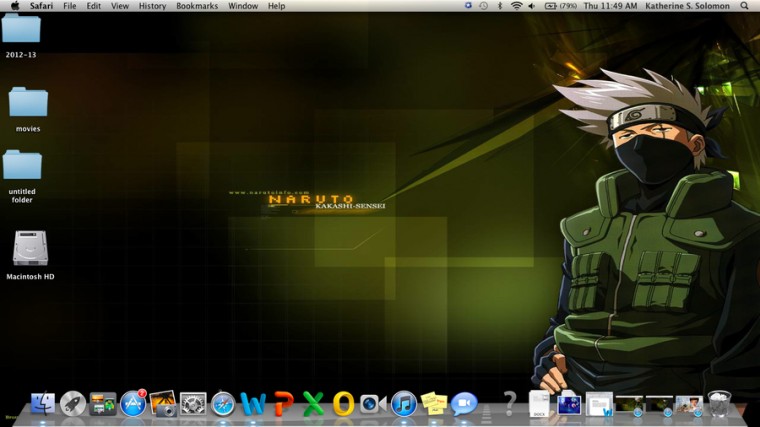The image size is (760, 427).
Task: Open the File menu
Action: tap(70, 6)
